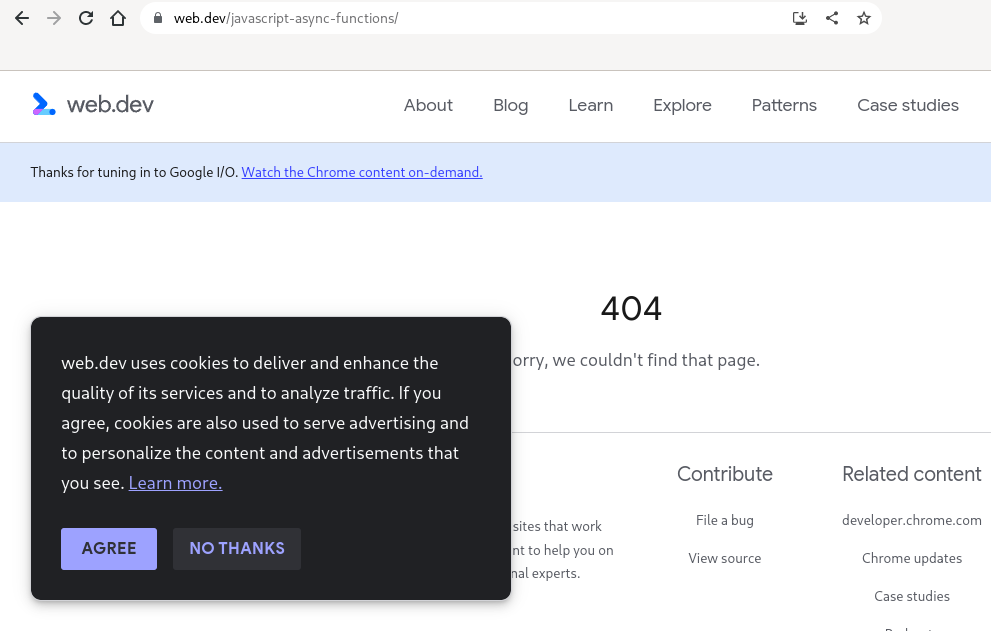Go back to the previous page
This screenshot has width=991, height=631.
pos(21,17)
